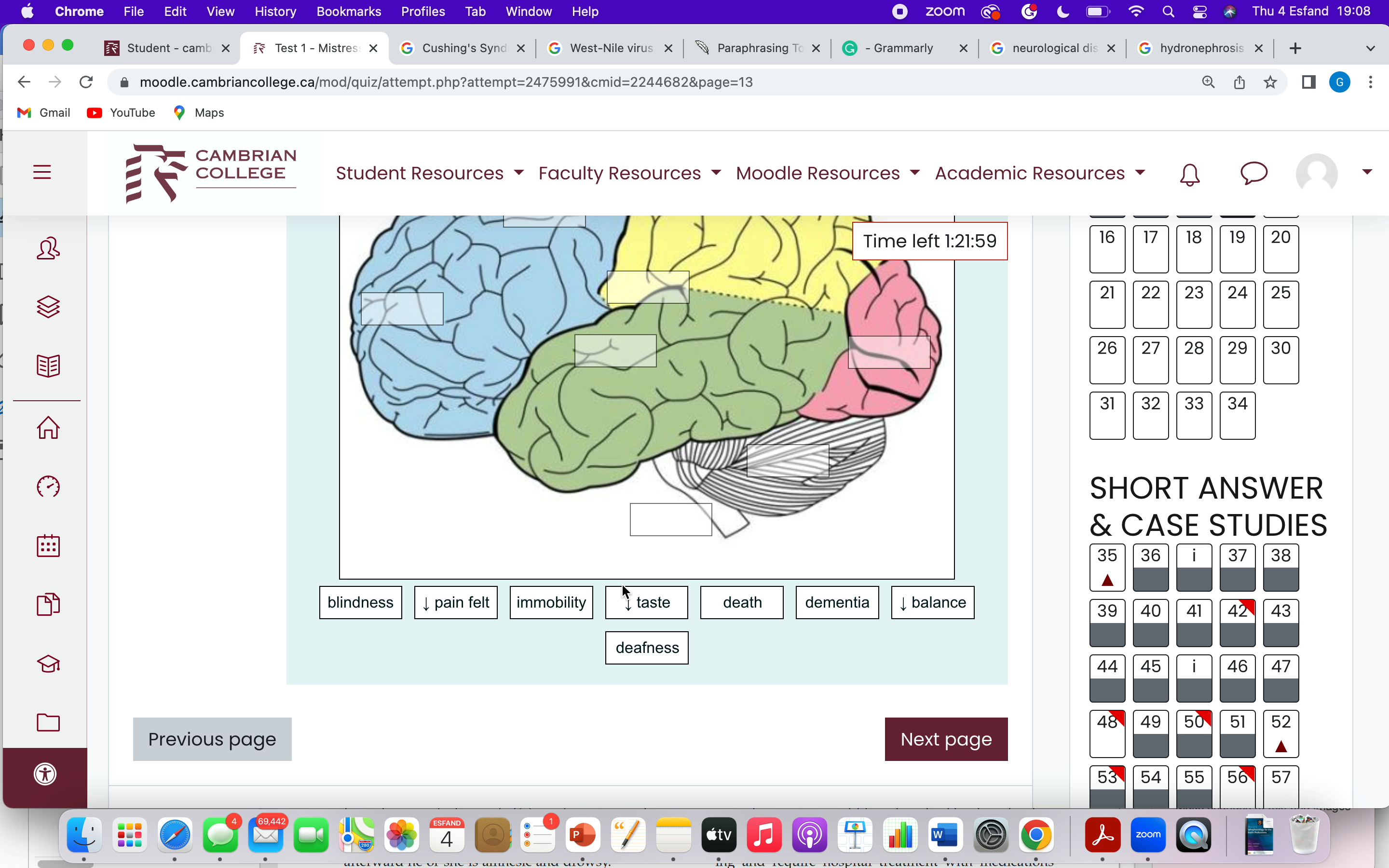
Task: Bookmark this page with star icon
Action: (1270, 82)
